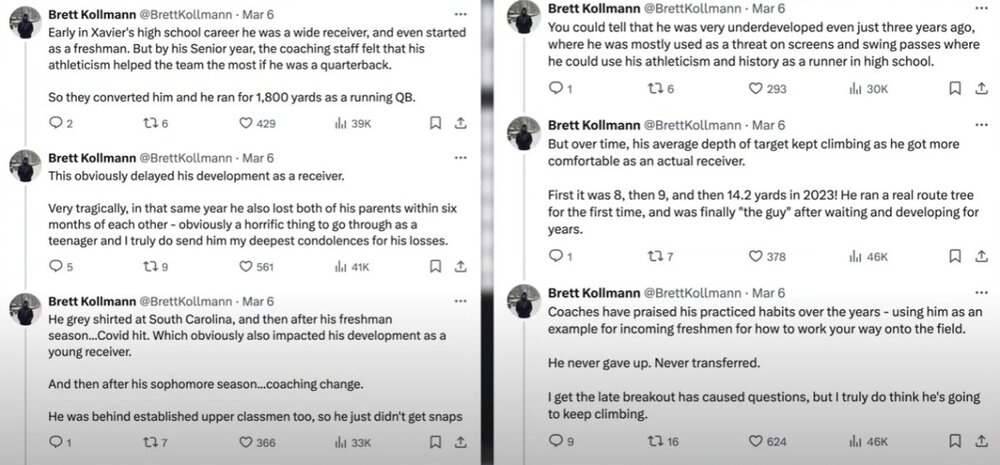Open the Mar 6 timestamp on the 14.2 yards tweet
The width and height of the screenshot is (1000, 465).
pos(768,125)
